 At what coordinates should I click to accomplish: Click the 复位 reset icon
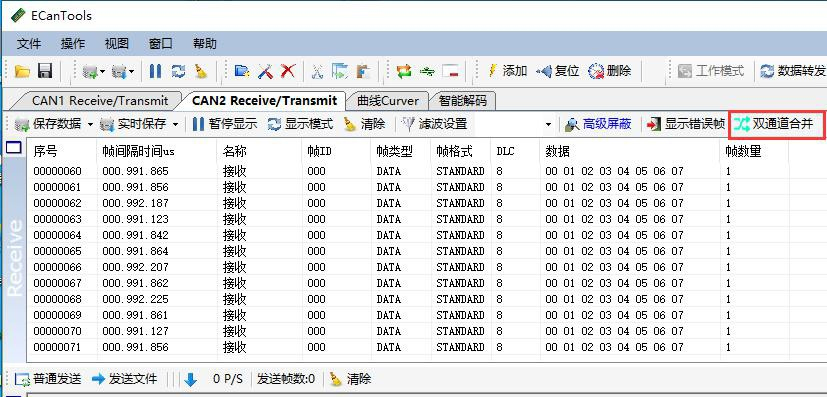coord(544,71)
